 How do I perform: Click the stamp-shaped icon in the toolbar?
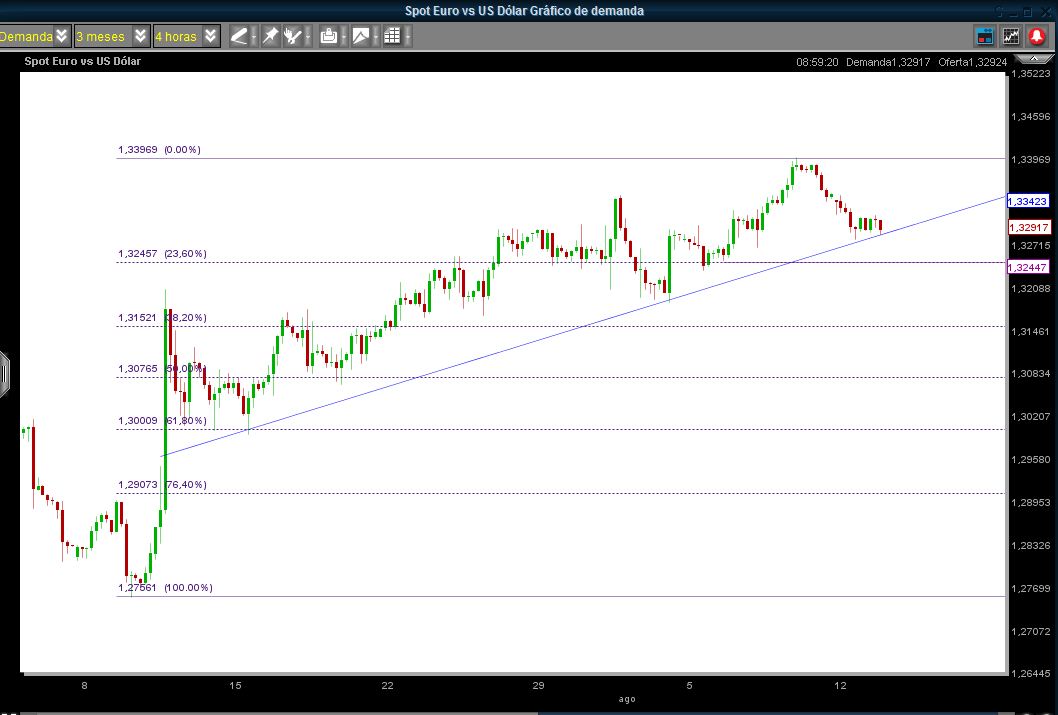point(329,36)
